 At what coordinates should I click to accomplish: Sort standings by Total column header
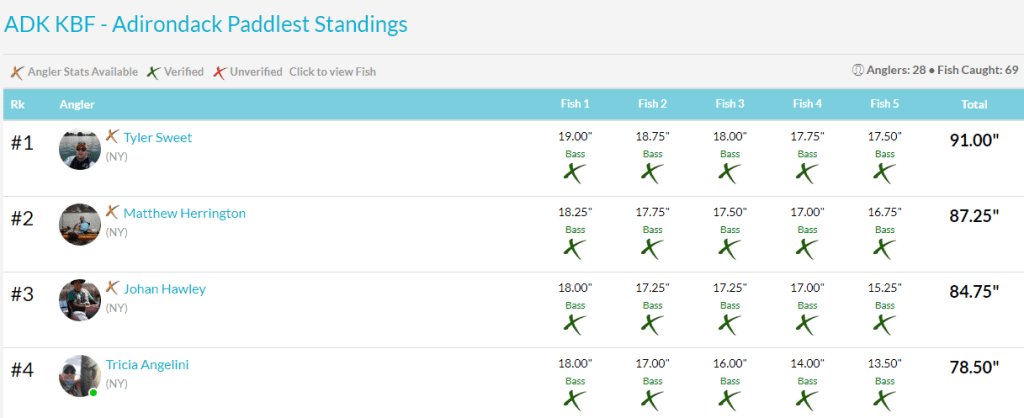click(x=973, y=104)
